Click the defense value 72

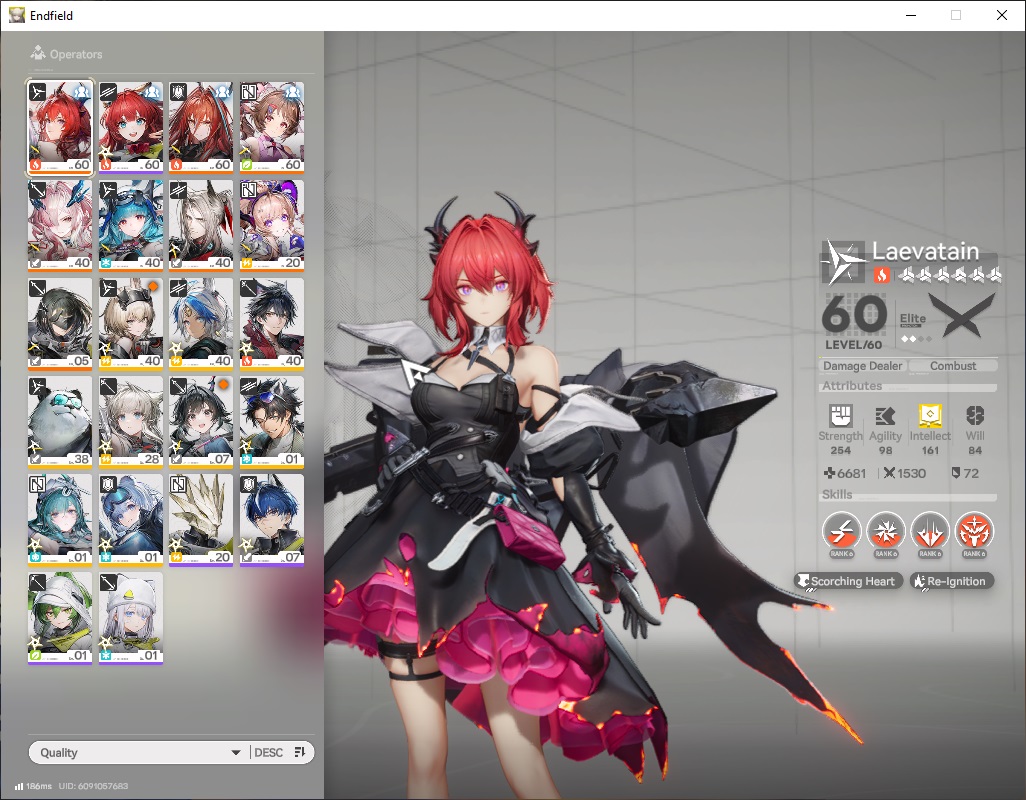pos(965,473)
